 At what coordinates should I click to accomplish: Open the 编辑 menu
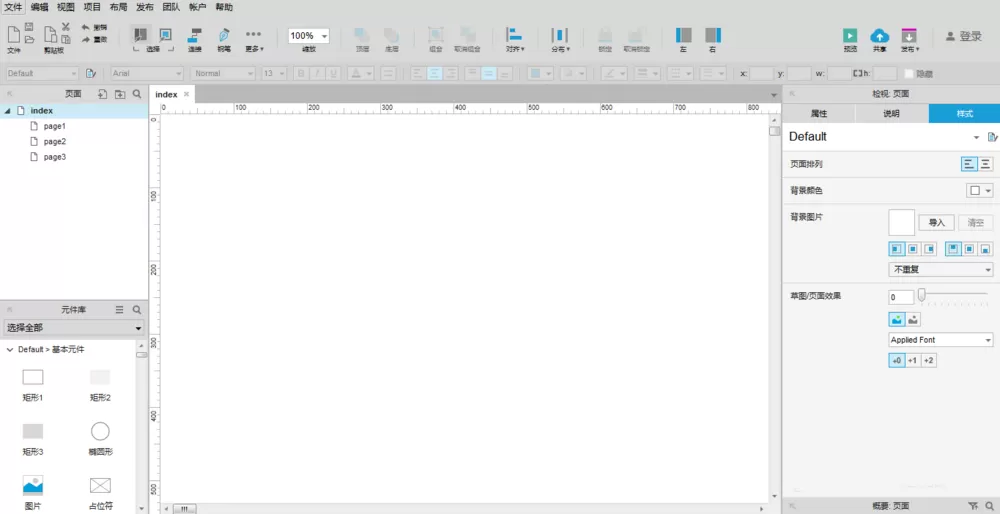click(40, 8)
